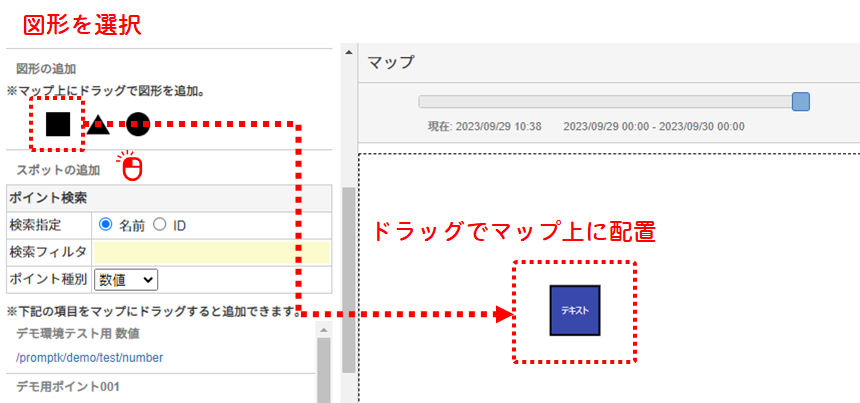Open the /promptk/demo/test/number link
Image resolution: width=860 pixels, height=403 pixels.
point(89,357)
